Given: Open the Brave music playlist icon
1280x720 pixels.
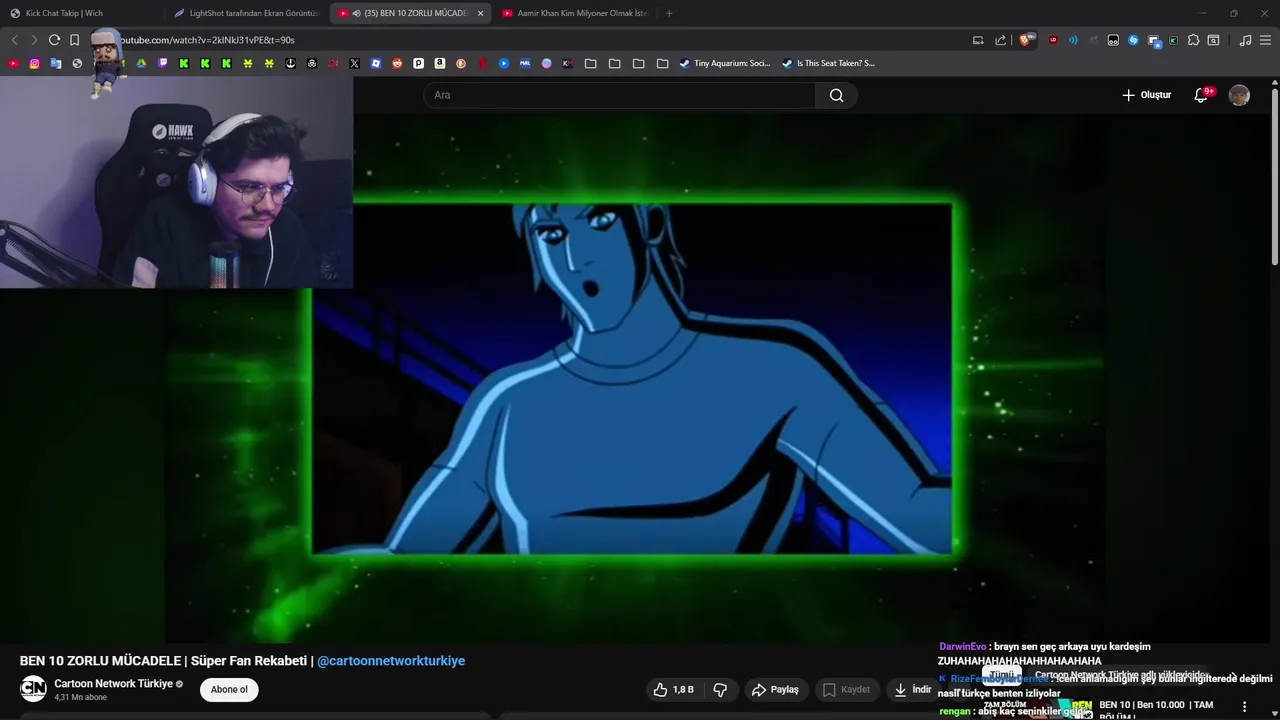Looking at the screenshot, I should click(1245, 40).
